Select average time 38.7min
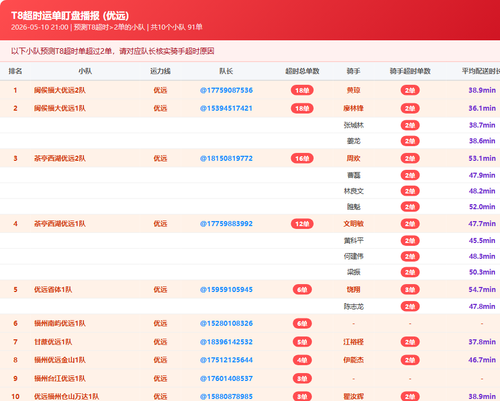This screenshot has width=500, height=401. [482, 125]
